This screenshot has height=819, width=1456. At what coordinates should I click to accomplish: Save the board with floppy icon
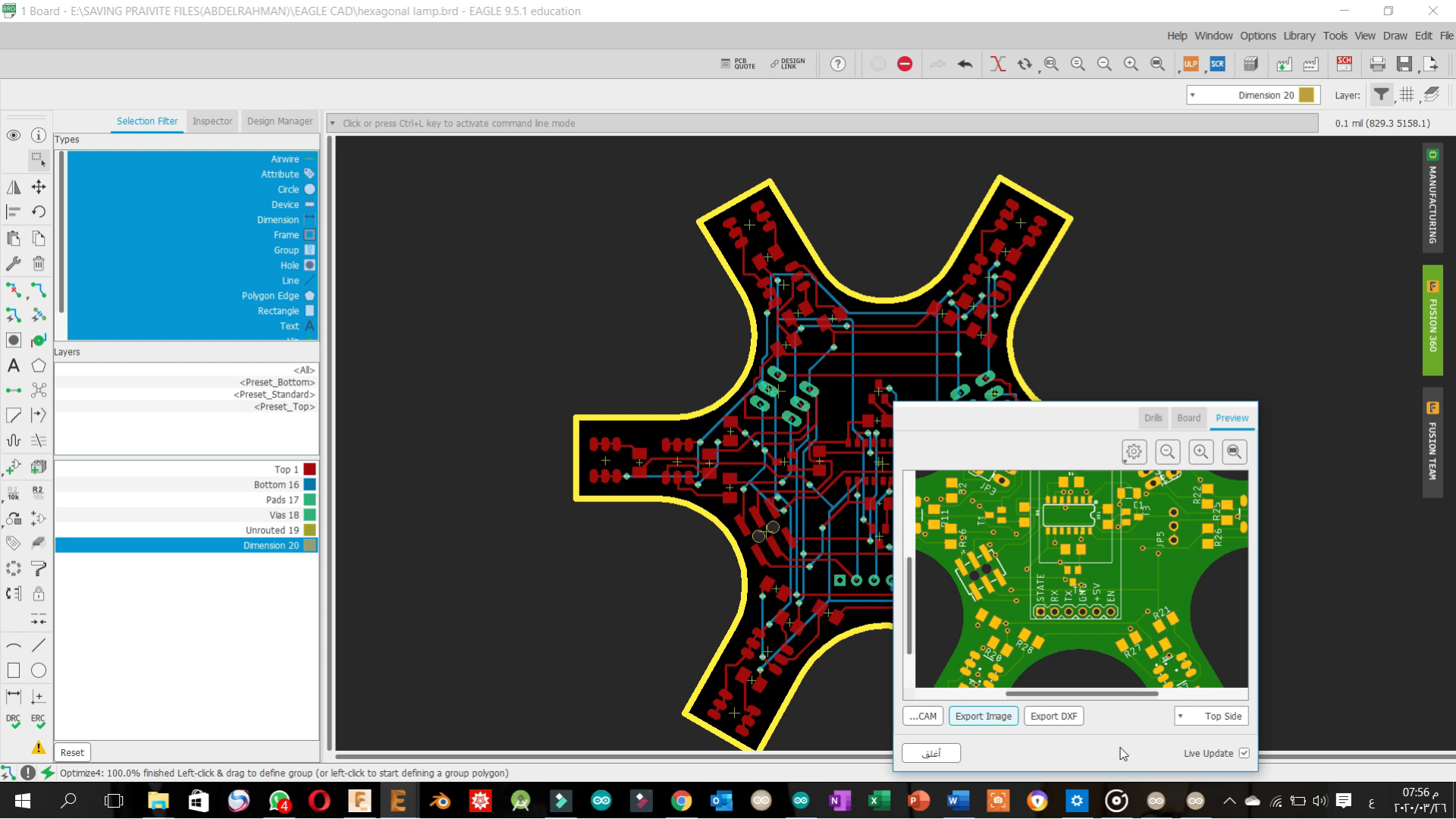1404,64
